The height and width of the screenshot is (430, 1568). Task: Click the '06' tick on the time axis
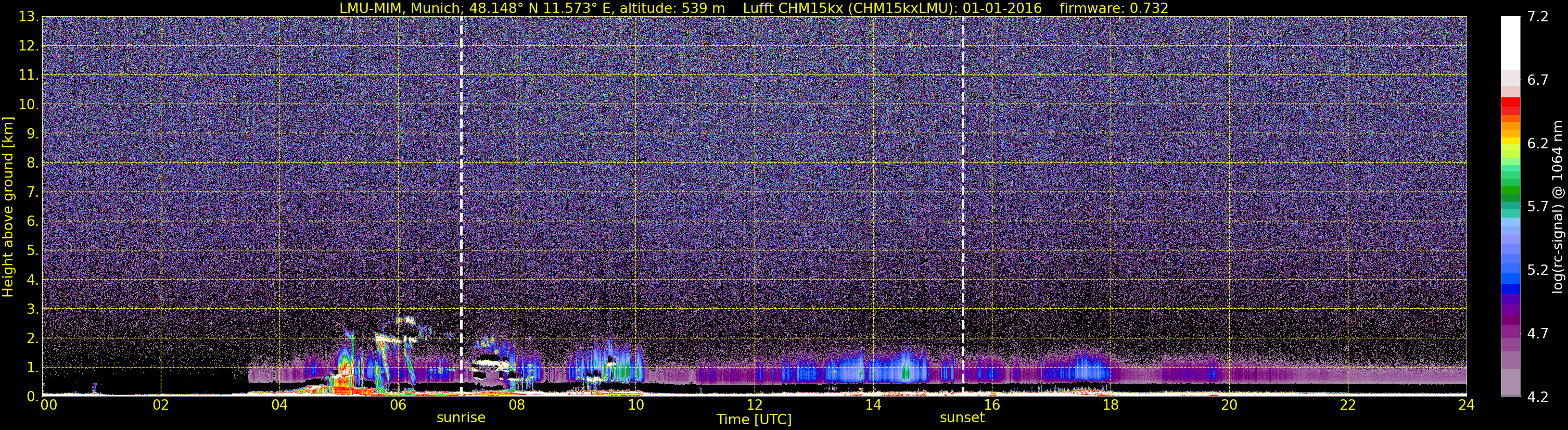[x=398, y=405]
